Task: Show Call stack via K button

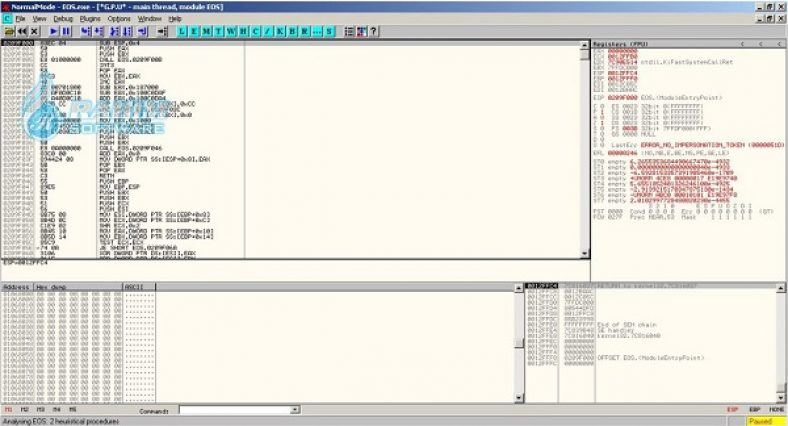Action: coord(280,31)
